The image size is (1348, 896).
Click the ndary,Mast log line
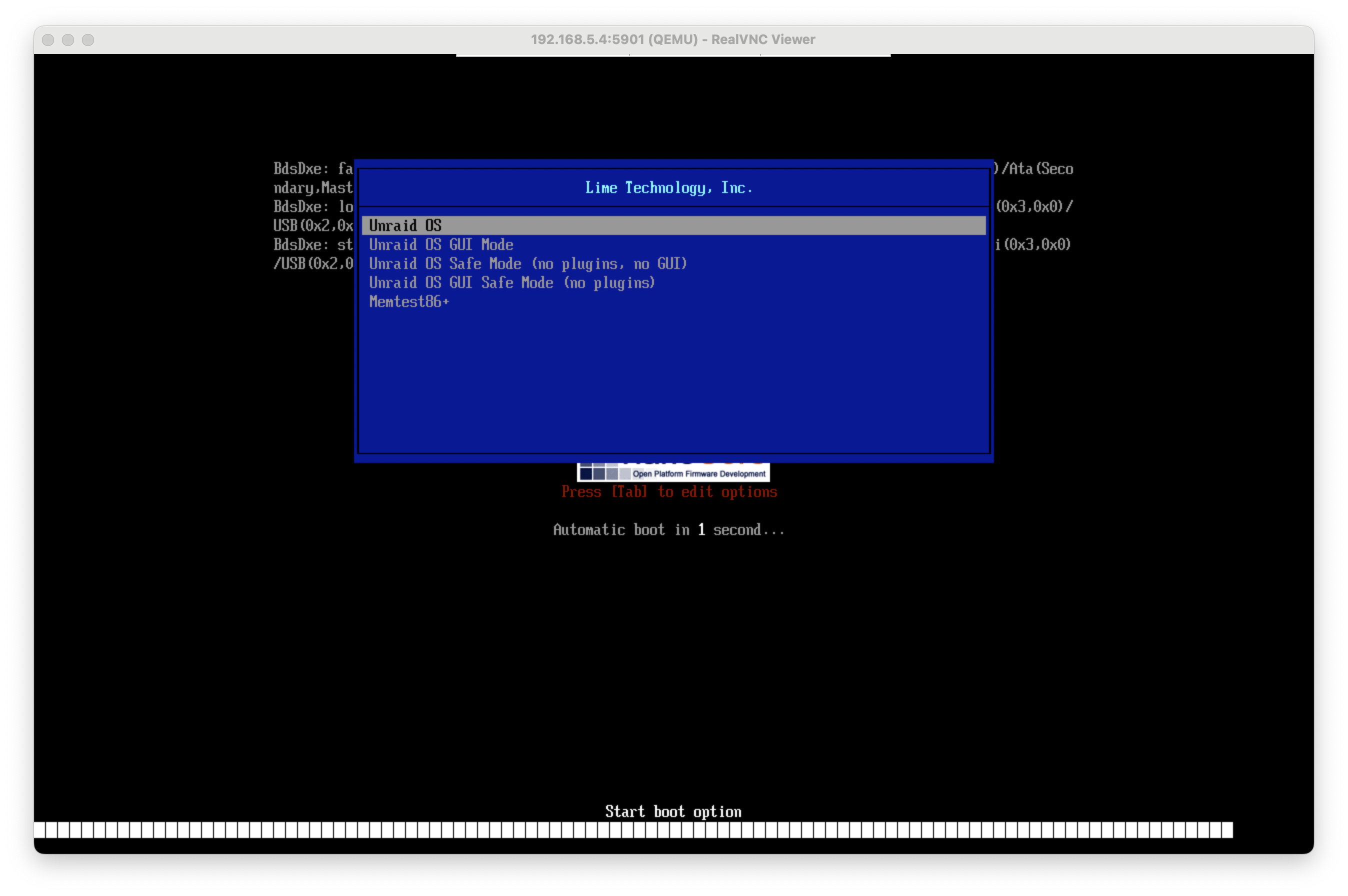(312, 187)
